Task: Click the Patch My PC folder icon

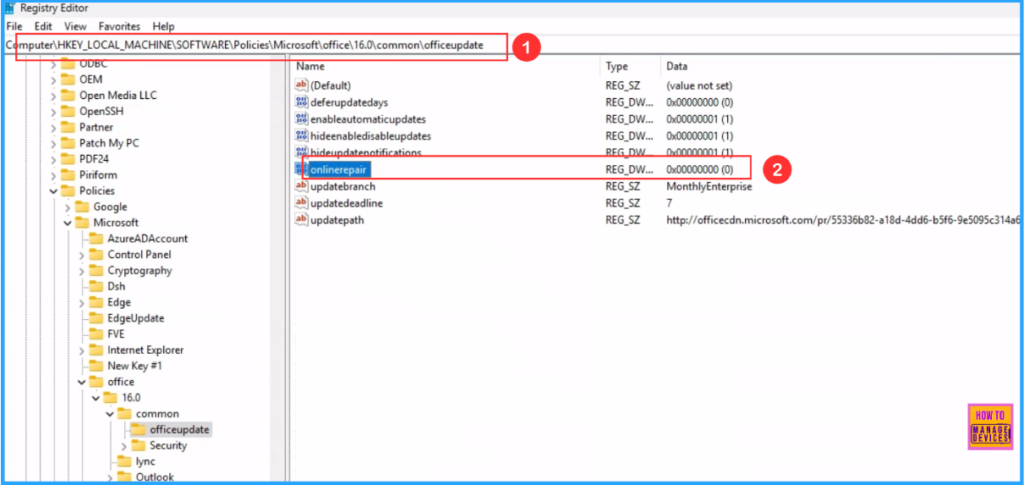Action: 68,143
